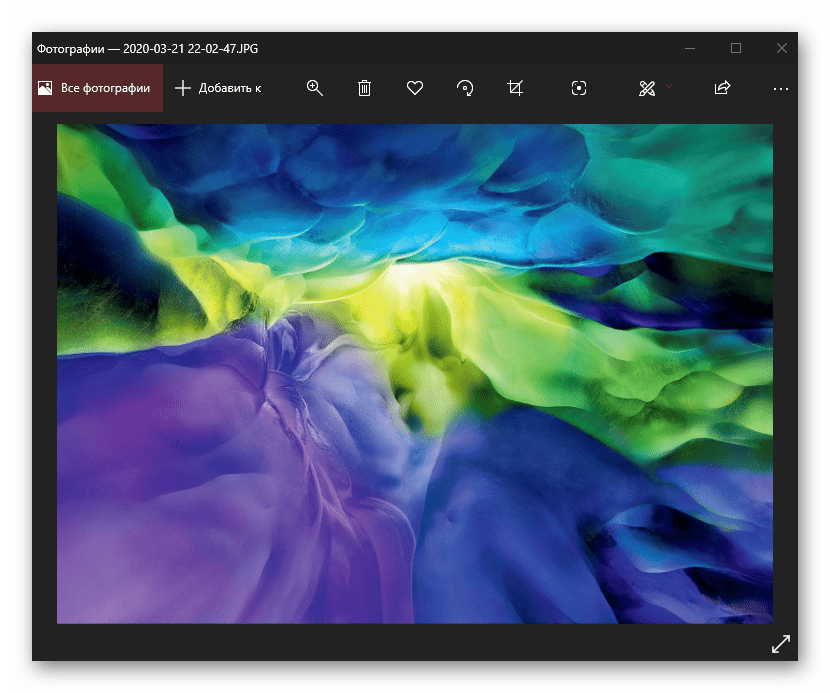The height and width of the screenshot is (693, 830).
Task: Open the crop tool icon
Action: pyautogui.click(x=515, y=88)
